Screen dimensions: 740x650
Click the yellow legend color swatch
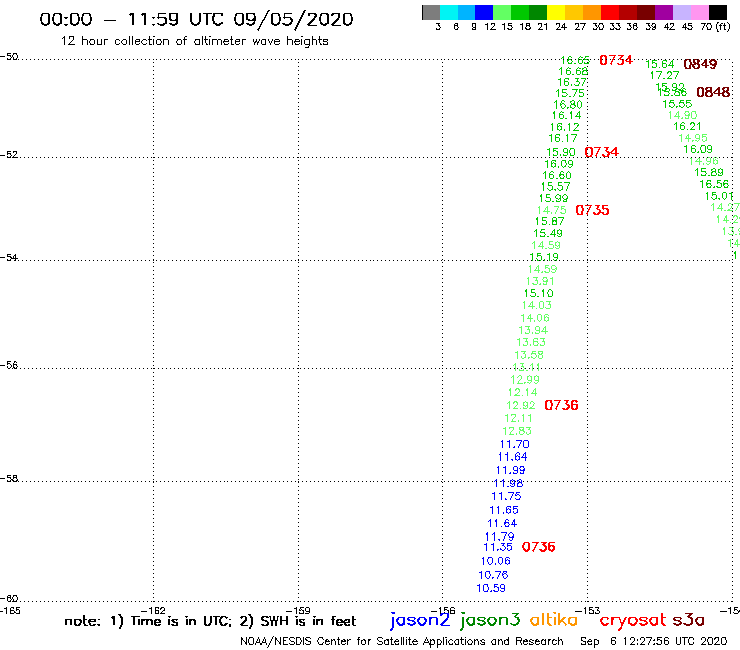click(556, 13)
